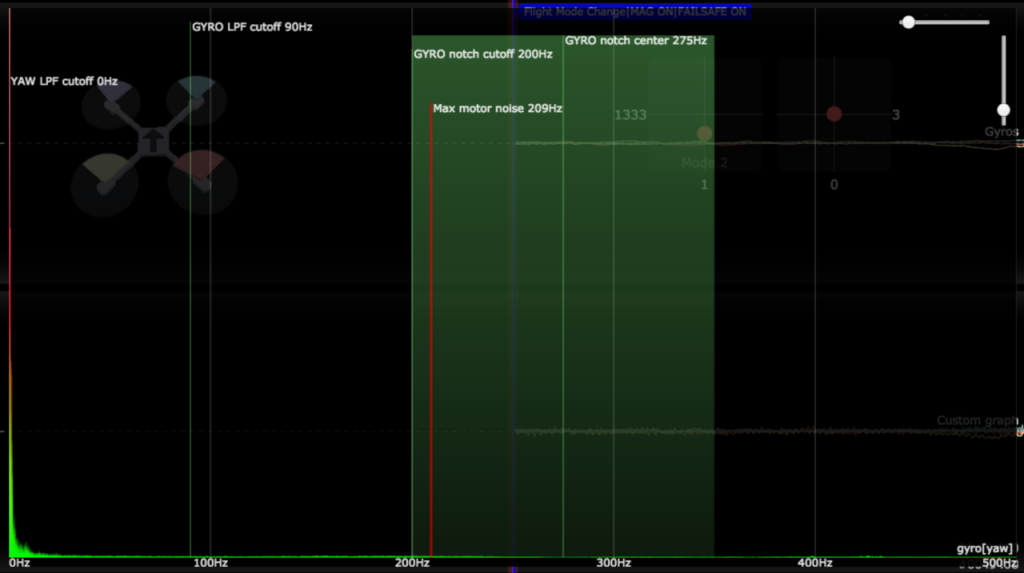Click the gyro[yaw] field label
The width and height of the screenshot is (1024, 573).
tap(984, 548)
